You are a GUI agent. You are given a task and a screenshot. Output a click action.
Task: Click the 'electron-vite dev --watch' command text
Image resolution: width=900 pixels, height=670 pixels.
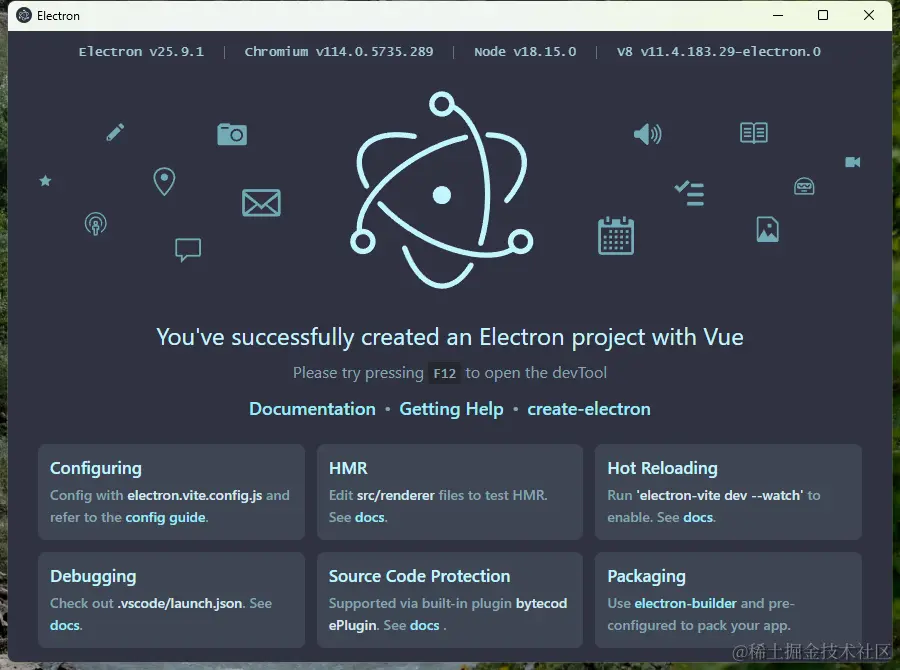pos(720,495)
